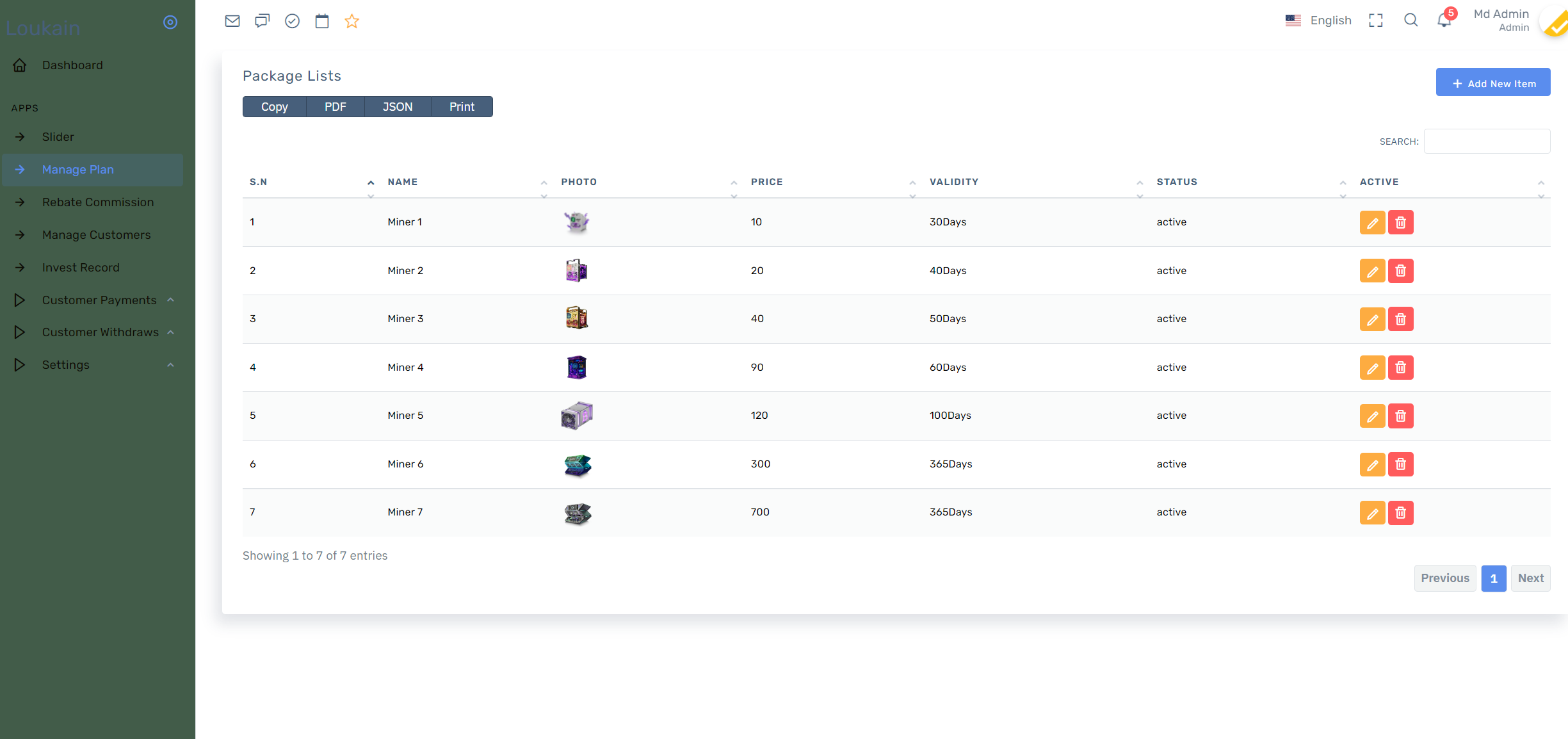Expand the Customer Payments menu
Image resolution: width=1568 pixels, height=739 pixels.
click(x=99, y=300)
